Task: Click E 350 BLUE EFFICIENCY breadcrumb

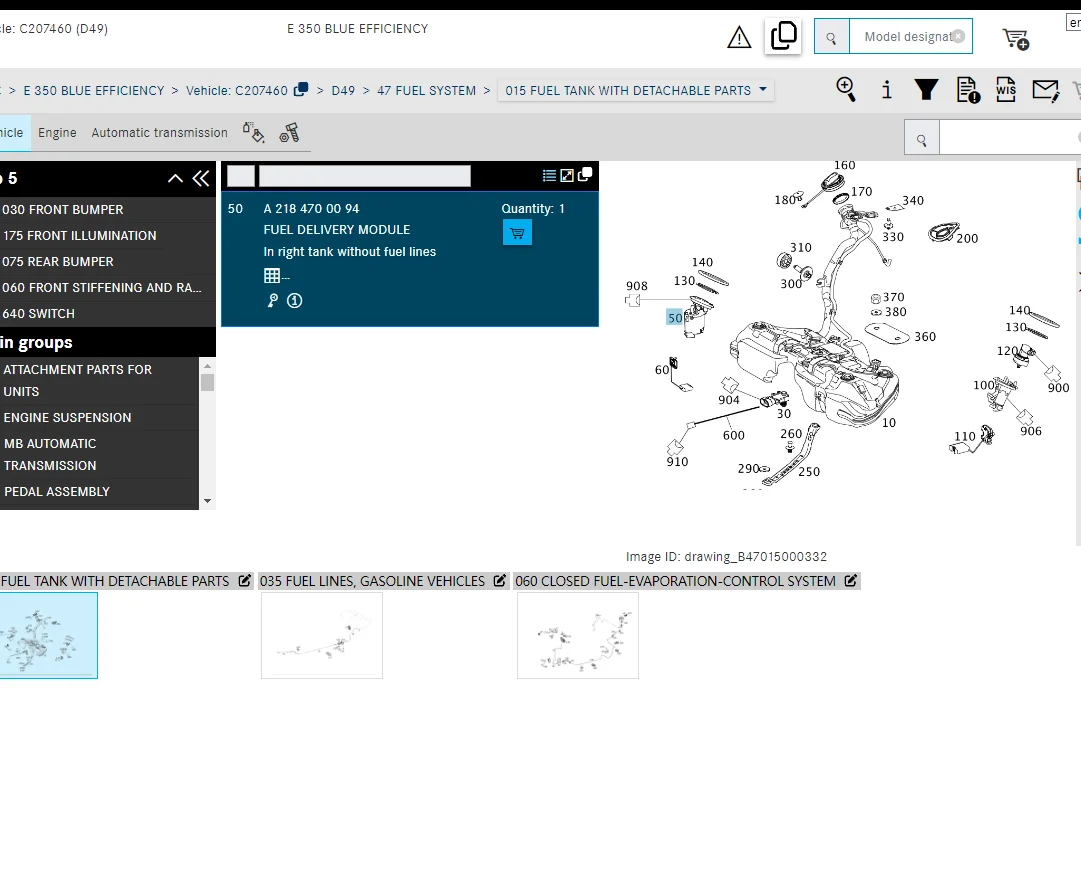Action: (x=94, y=90)
